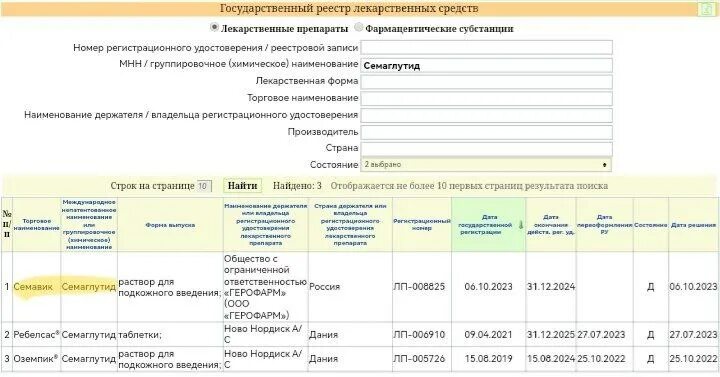Sort by Дата окончания действия header
The height and width of the screenshot is (377, 720).
[x=551, y=225]
